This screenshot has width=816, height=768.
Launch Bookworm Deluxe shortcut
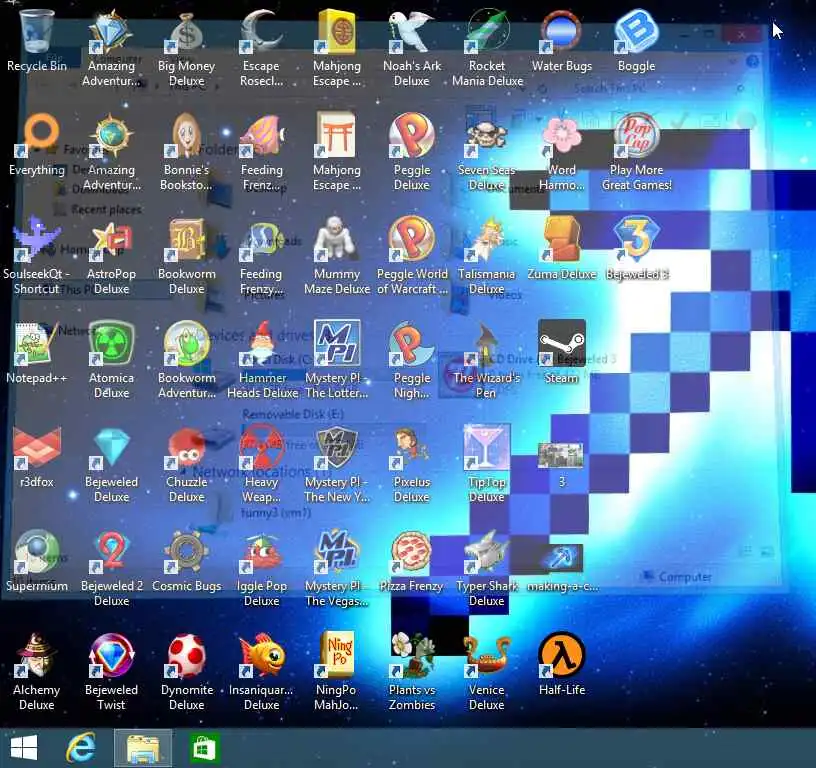coord(186,240)
